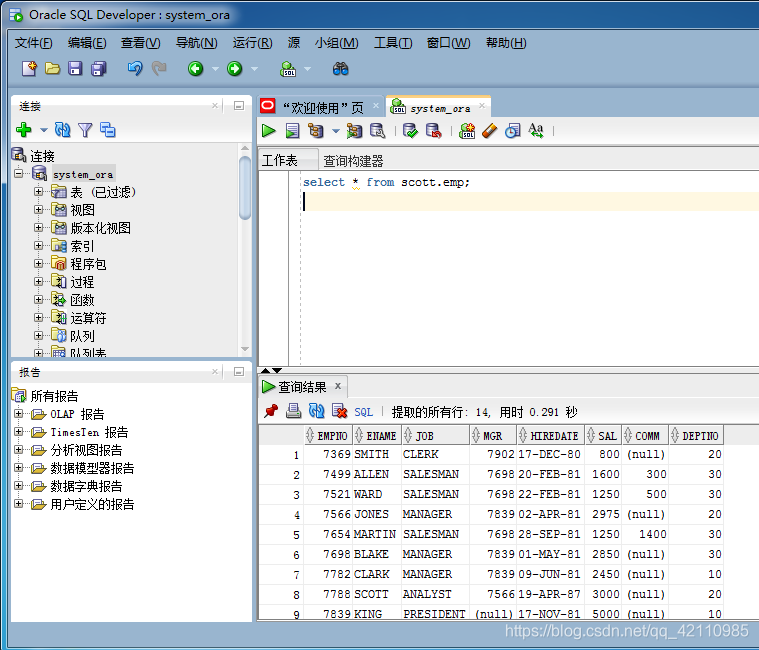
Task: Click the SQL link in result toolbar
Action: pos(363,412)
